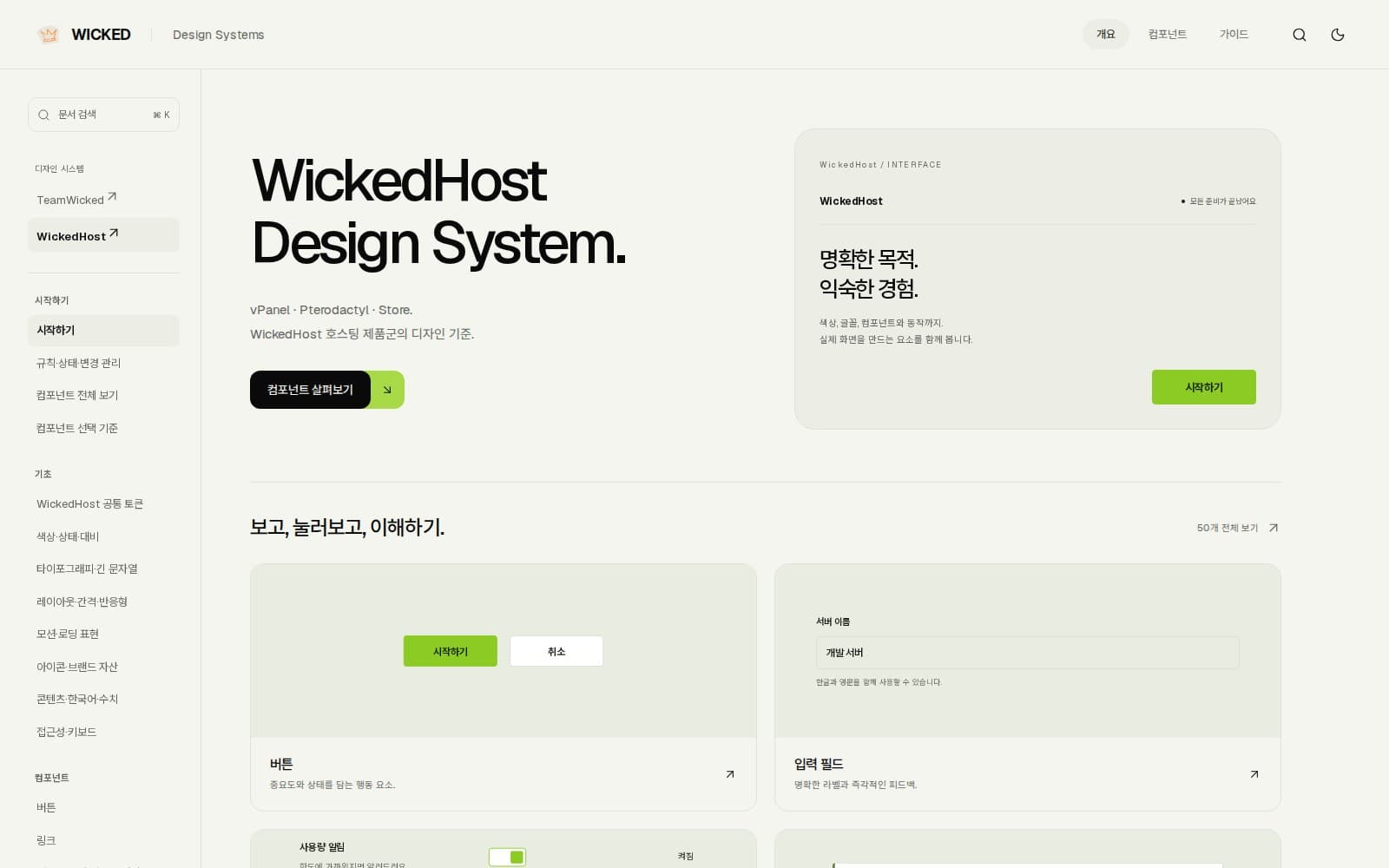Viewport: 1389px width, 868px height.
Task: Click the TeamWicked external arrow icon
Action: tap(112, 197)
